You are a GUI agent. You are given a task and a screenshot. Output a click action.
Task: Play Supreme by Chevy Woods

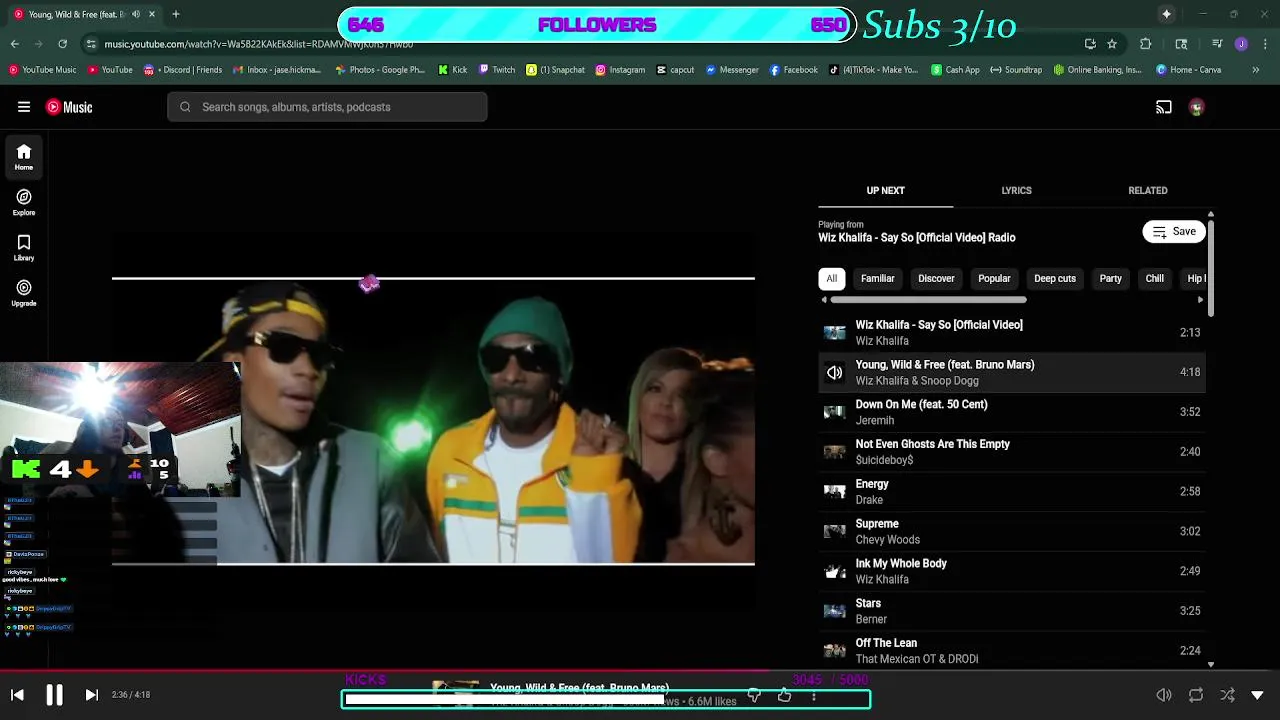coord(1012,531)
